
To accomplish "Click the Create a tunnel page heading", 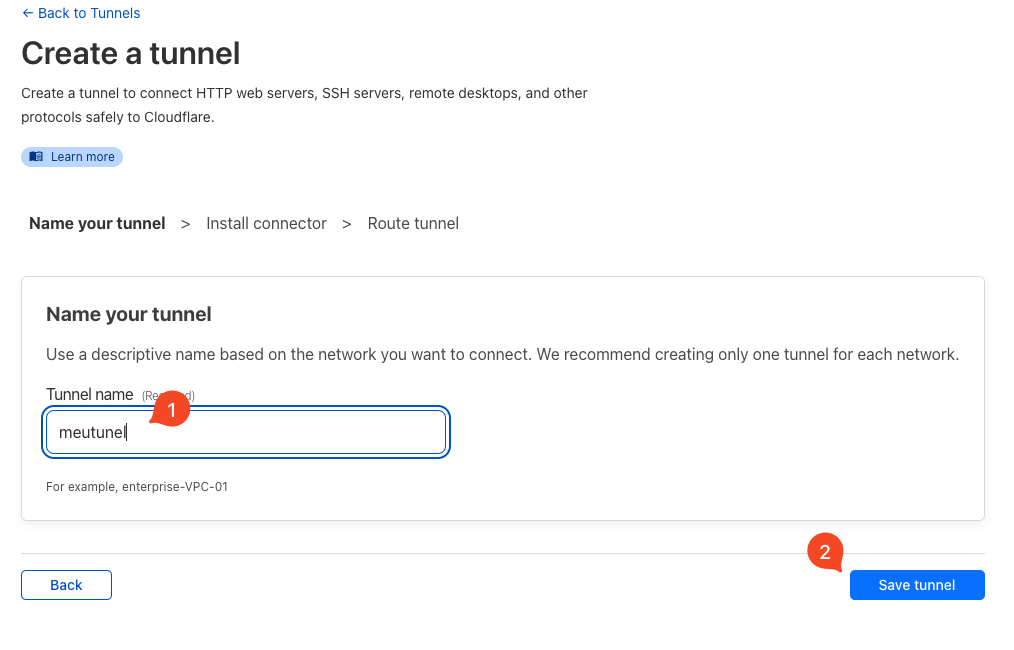I will tap(131, 53).
